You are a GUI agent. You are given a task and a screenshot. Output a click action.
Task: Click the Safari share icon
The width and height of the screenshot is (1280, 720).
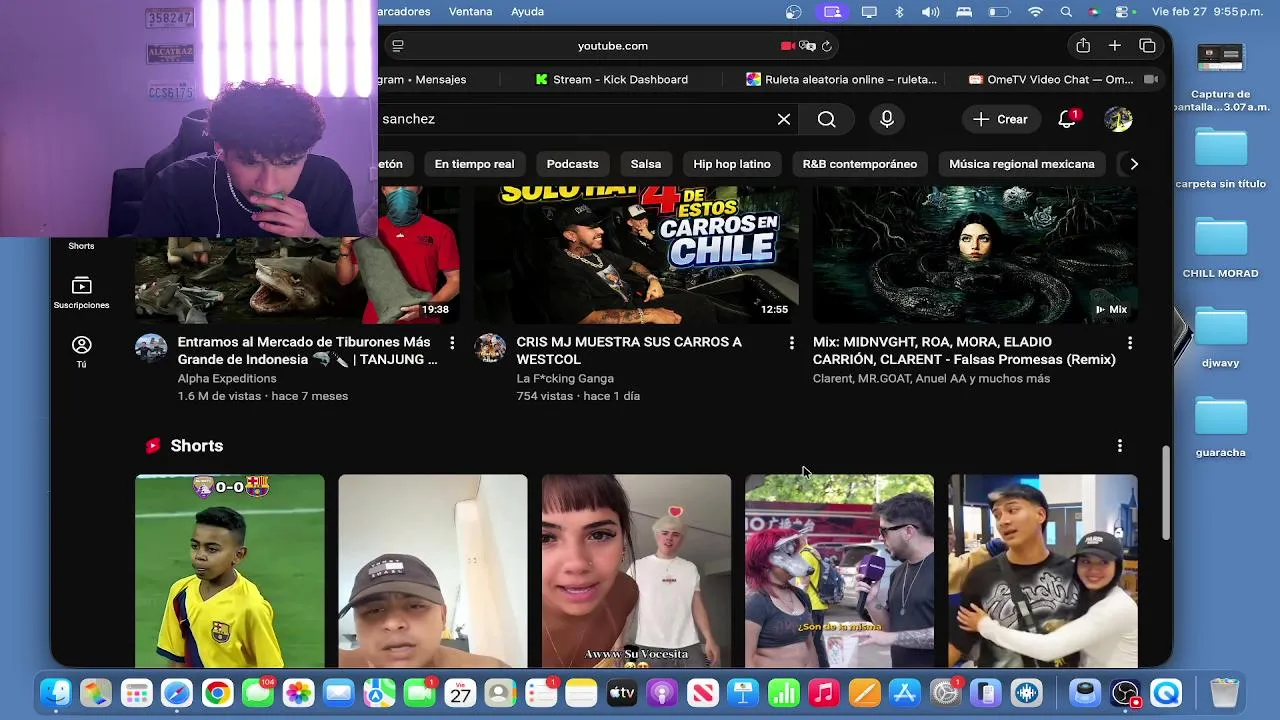(1083, 46)
